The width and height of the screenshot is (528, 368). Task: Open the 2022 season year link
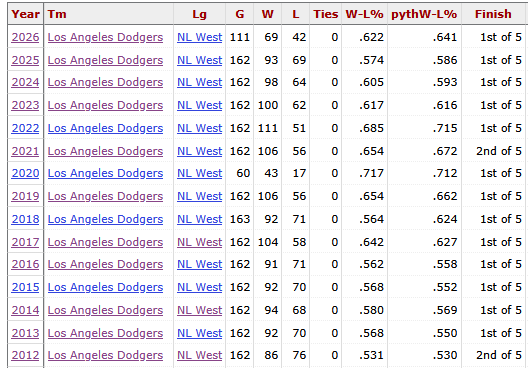click(25, 128)
